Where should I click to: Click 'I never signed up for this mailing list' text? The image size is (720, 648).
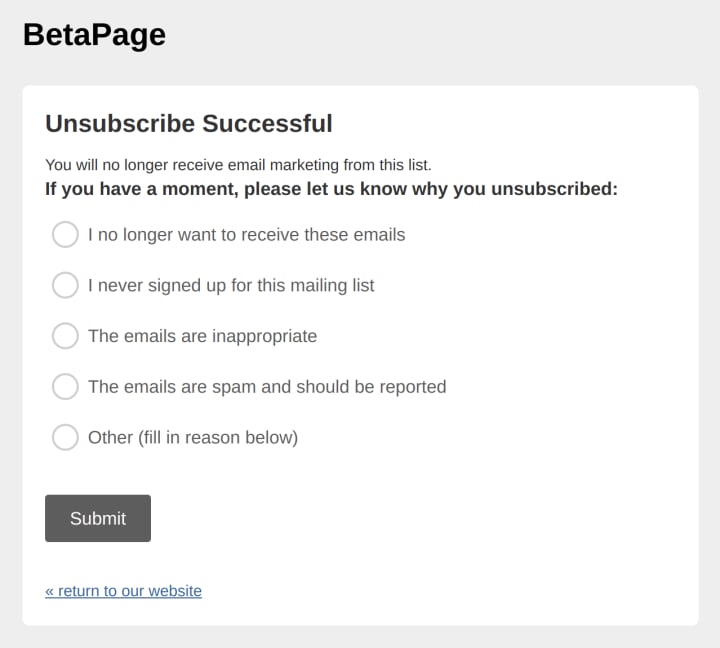pos(231,285)
